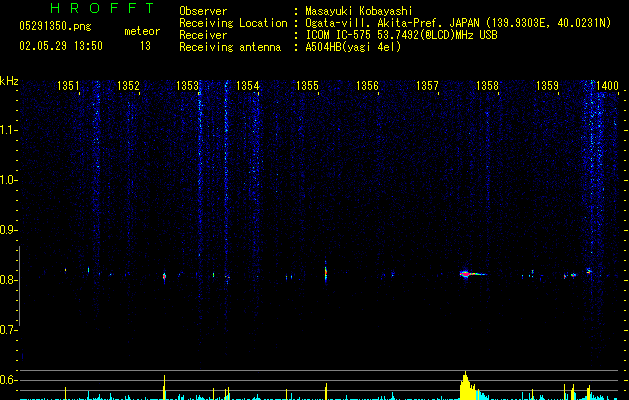Click the 0.7 kHz axis label
Image resolution: width=629 pixels, height=400 pixels.
pyautogui.click(x=9, y=330)
